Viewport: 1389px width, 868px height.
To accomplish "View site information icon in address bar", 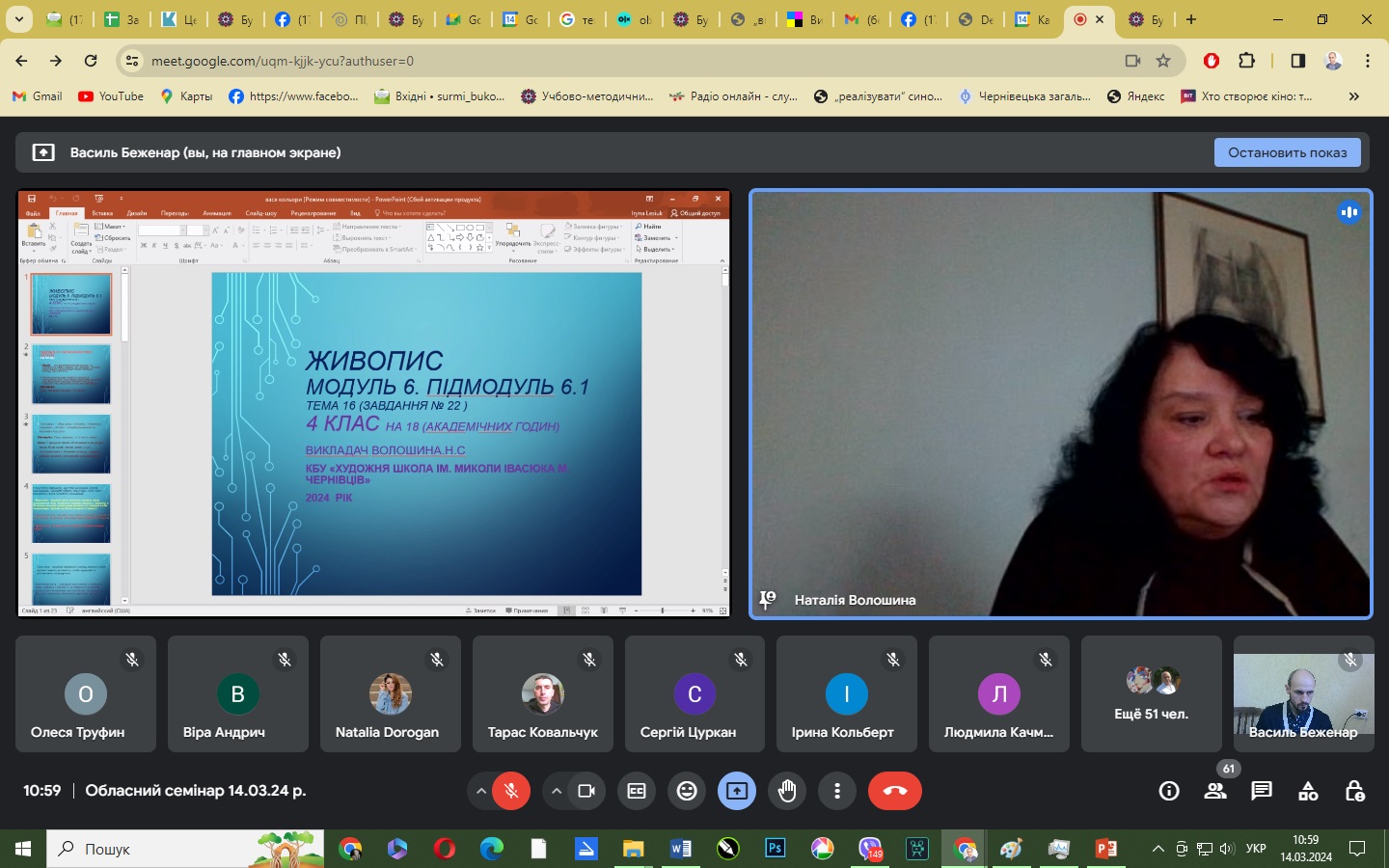I will point(132,61).
